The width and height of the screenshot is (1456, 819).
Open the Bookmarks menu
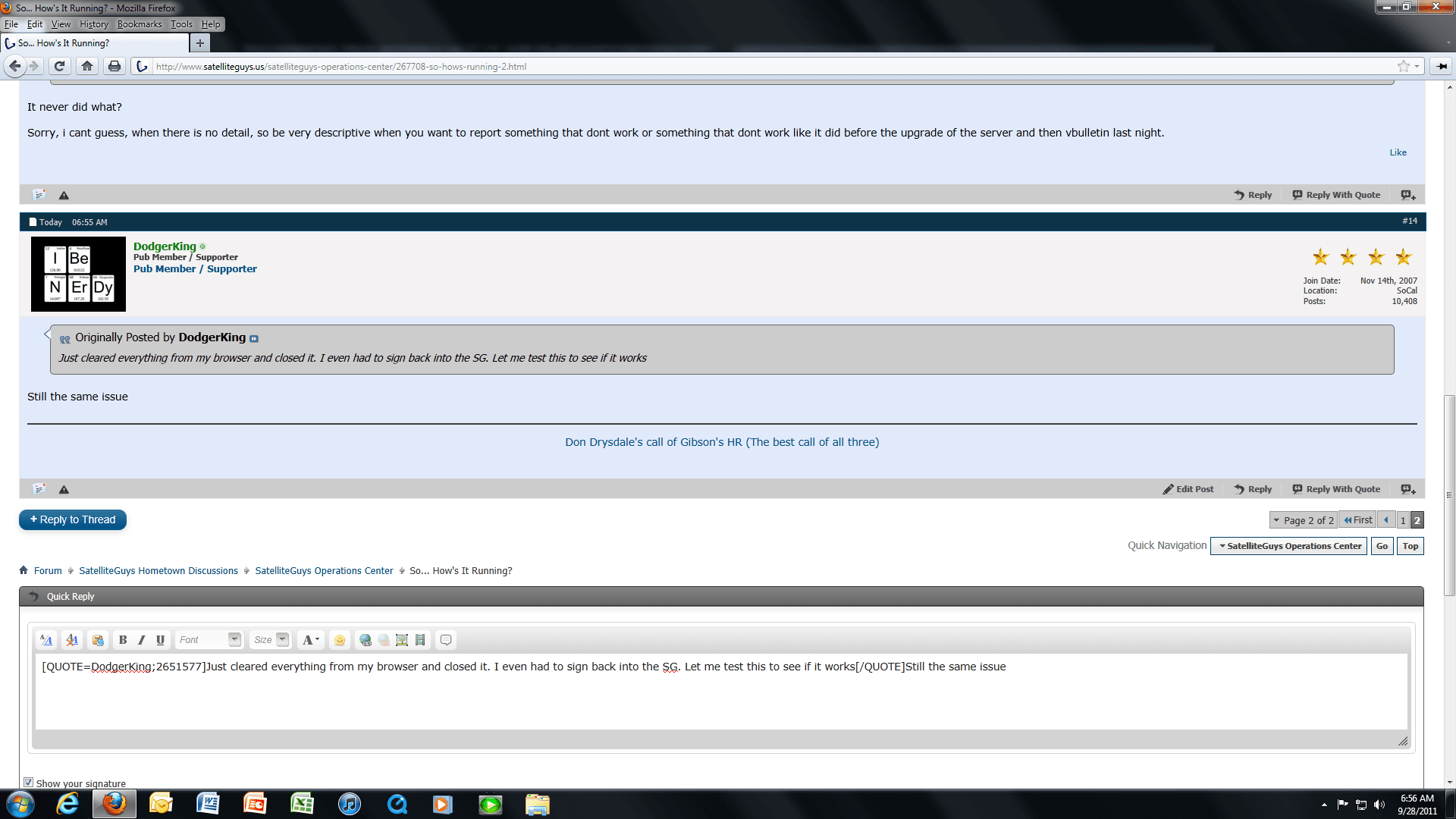click(140, 24)
